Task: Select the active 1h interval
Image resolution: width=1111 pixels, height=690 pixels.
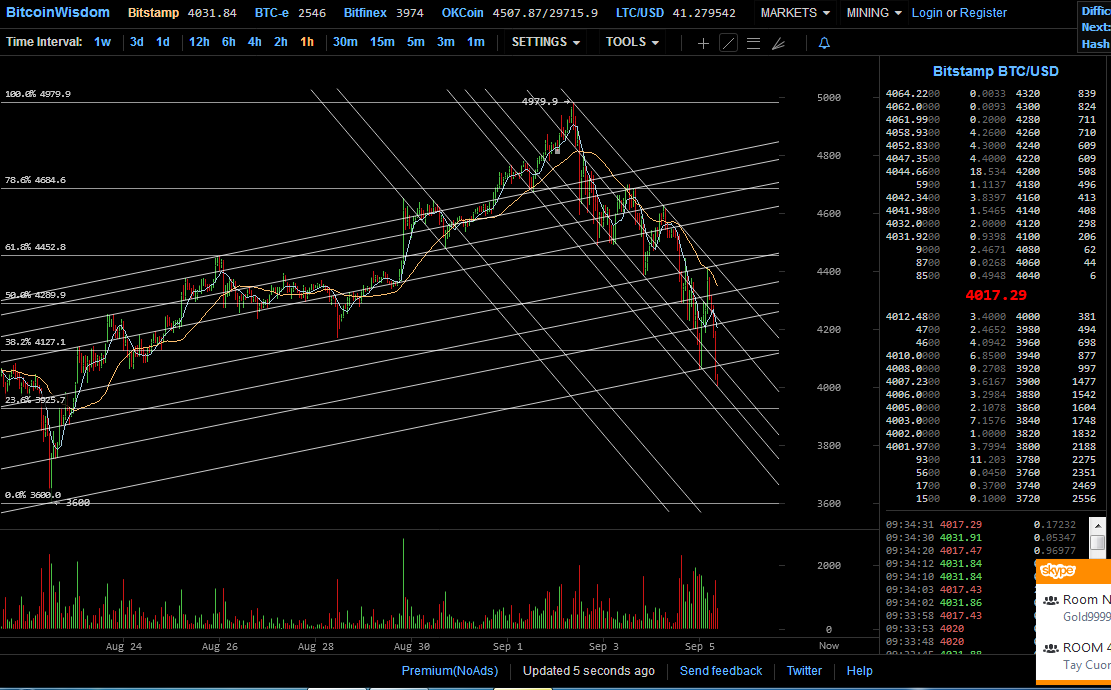Action: click(307, 42)
